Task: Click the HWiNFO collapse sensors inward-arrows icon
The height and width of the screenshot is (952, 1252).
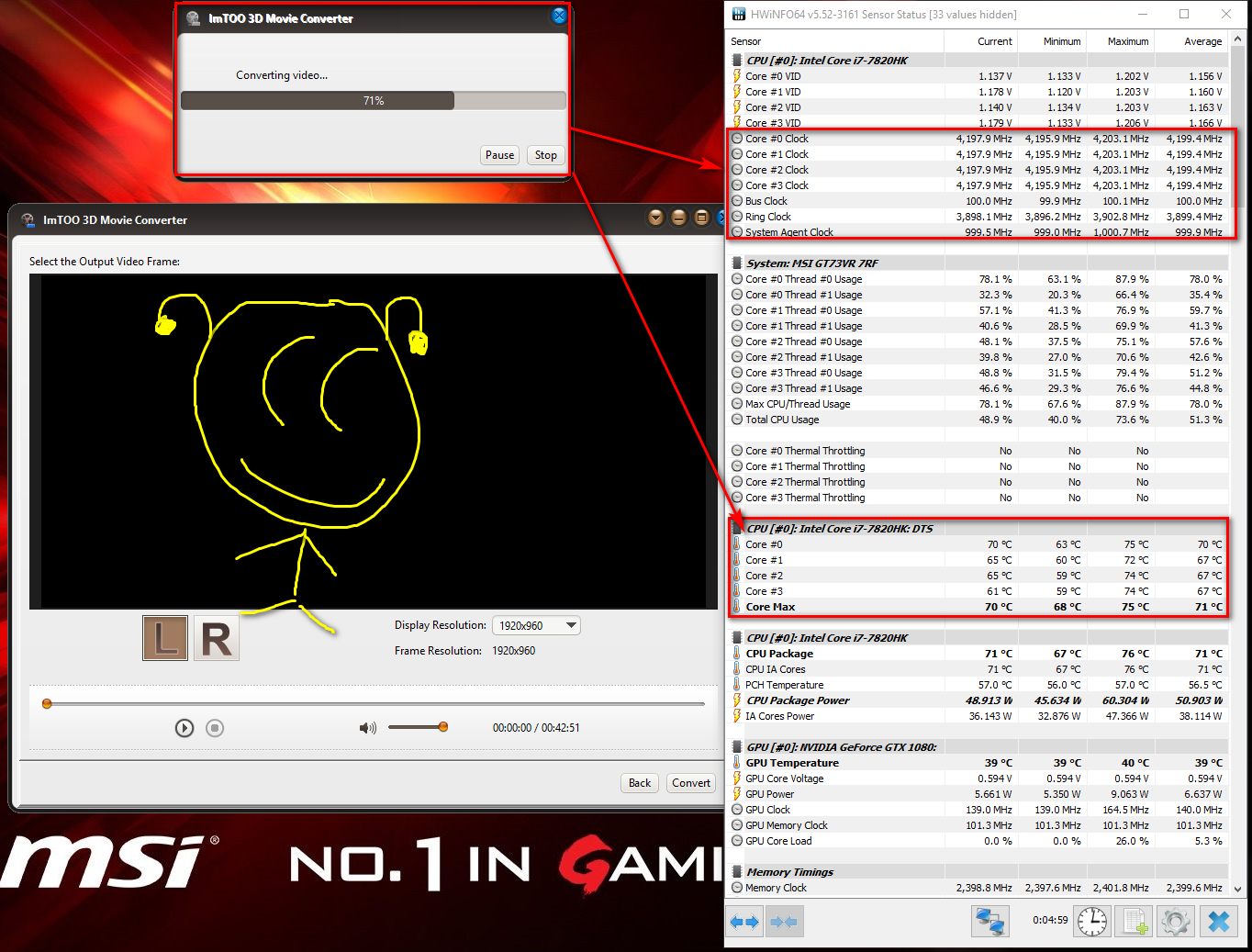Action: coord(783,922)
